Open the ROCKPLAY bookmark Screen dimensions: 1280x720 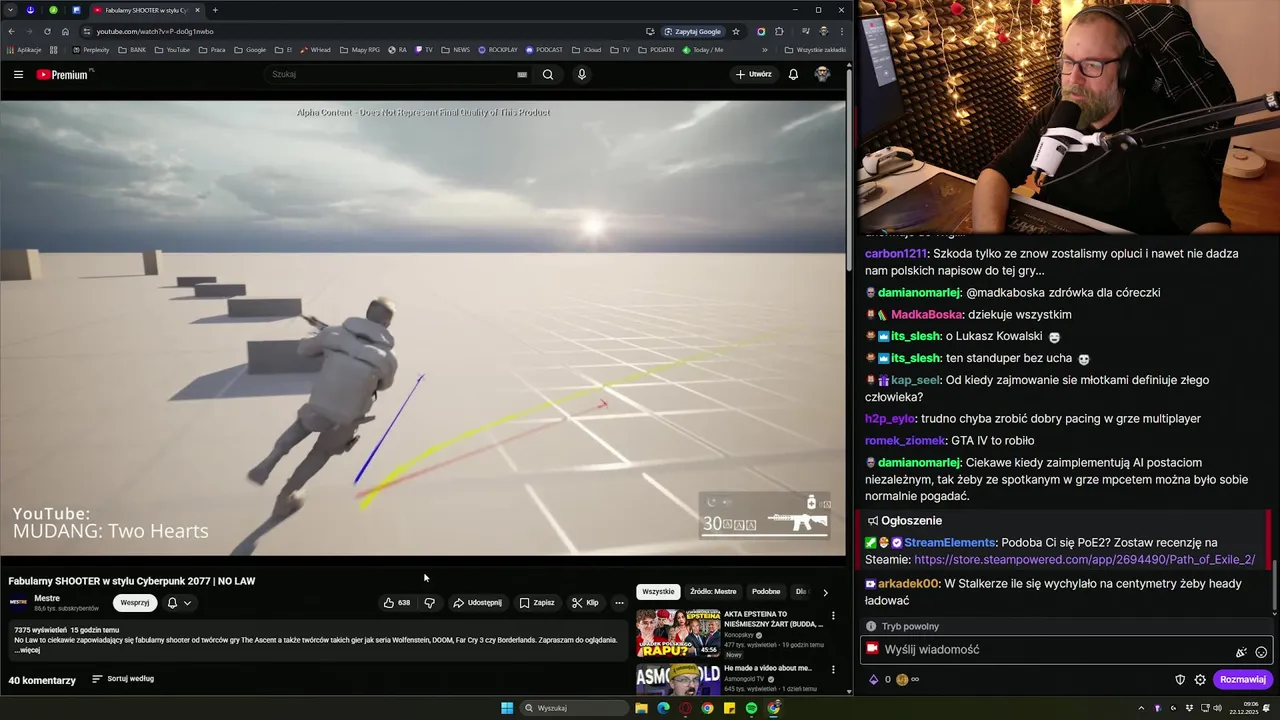pos(498,49)
